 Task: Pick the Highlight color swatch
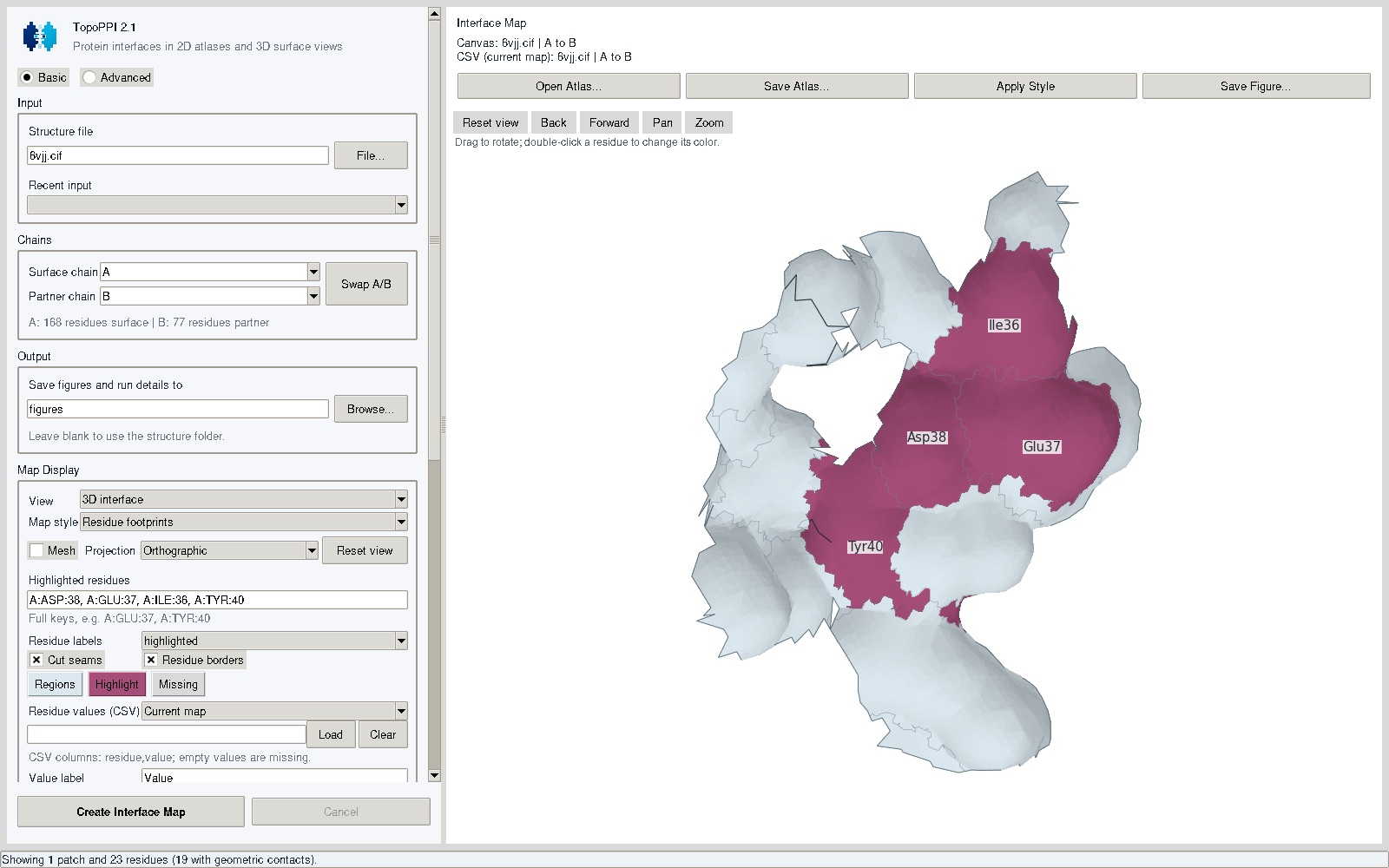(117, 684)
